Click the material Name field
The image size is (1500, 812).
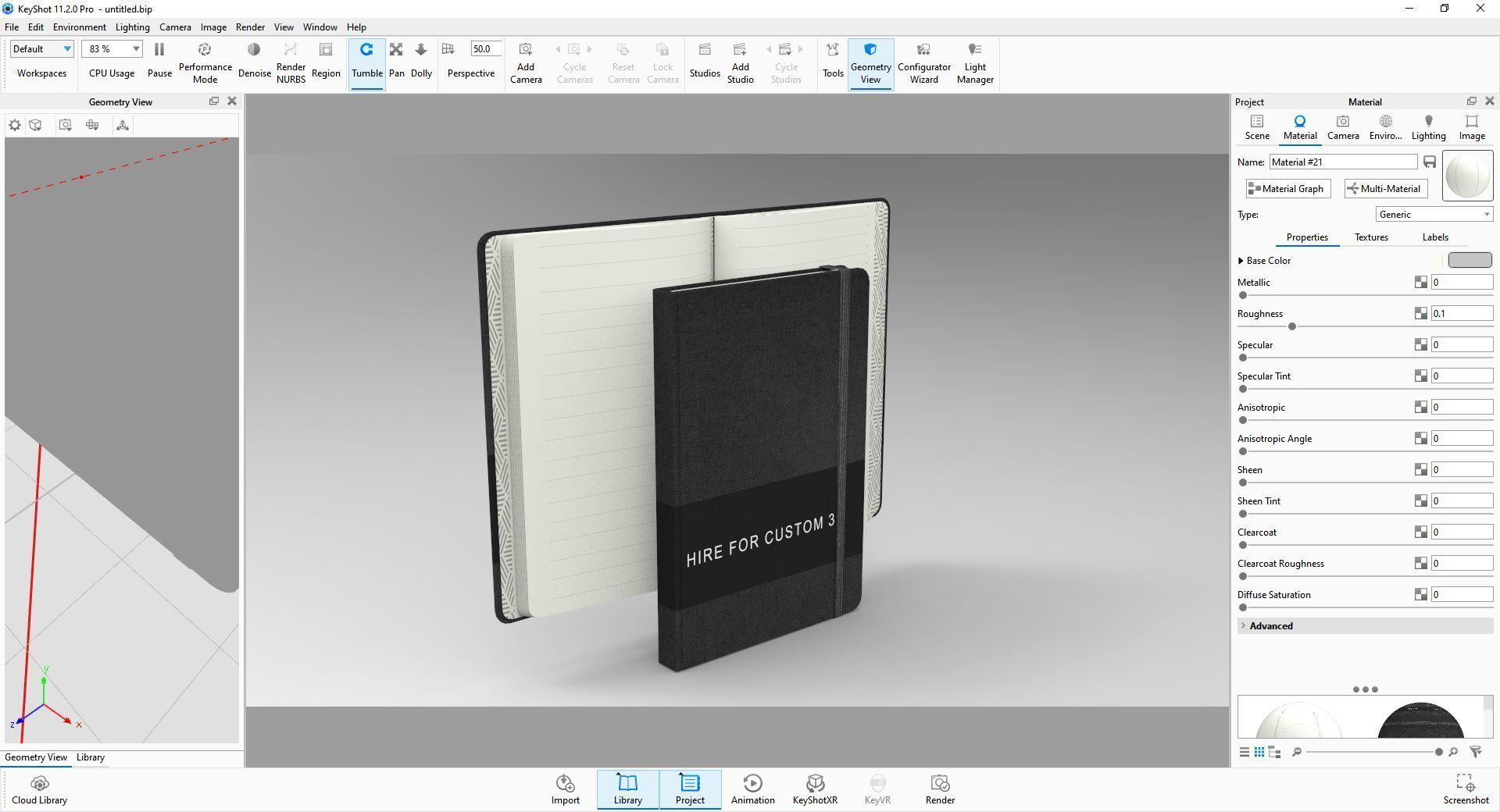(1343, 162)
